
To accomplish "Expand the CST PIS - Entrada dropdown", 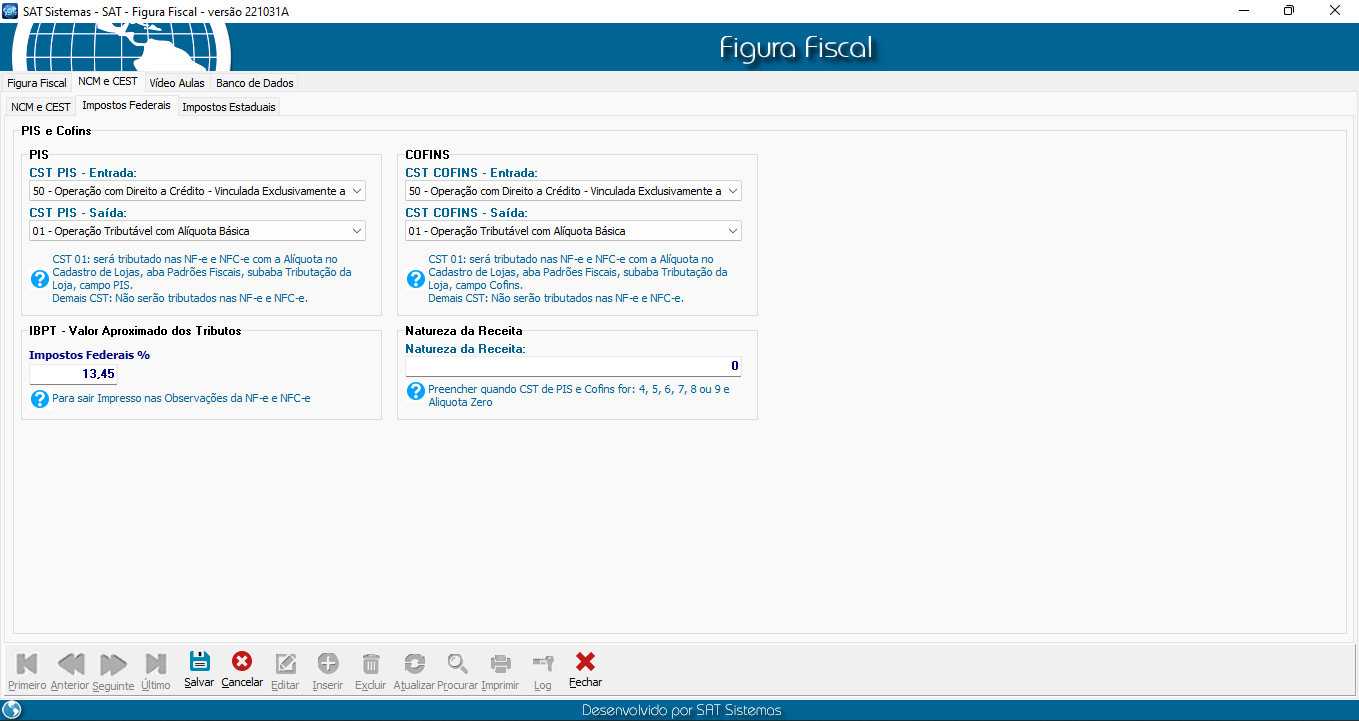I will [x=357, y=191].
